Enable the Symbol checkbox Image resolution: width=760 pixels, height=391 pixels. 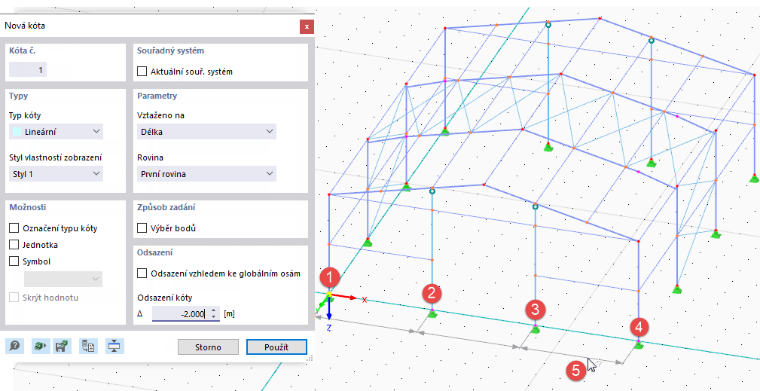coord(14,261)
